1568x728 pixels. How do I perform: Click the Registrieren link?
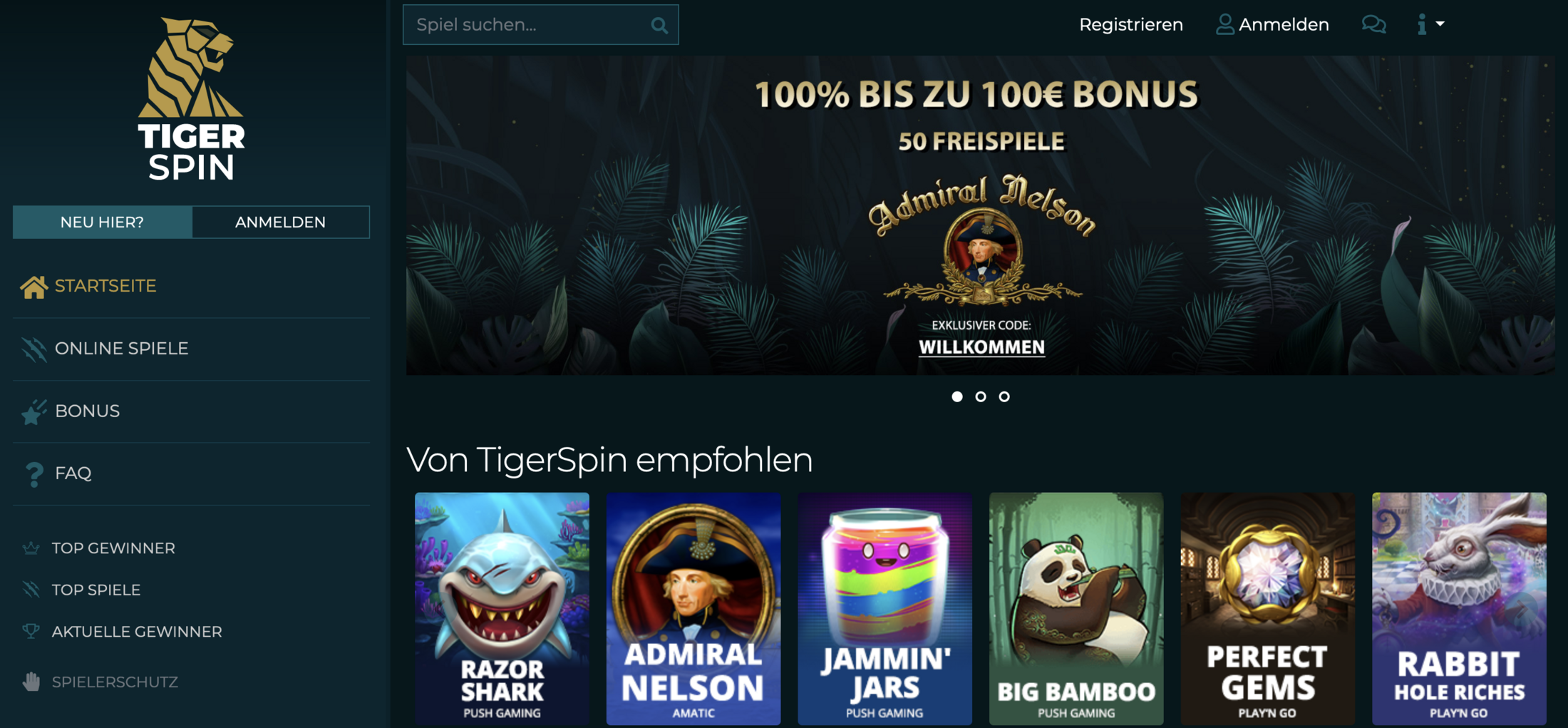click(x=1131, y=25)
